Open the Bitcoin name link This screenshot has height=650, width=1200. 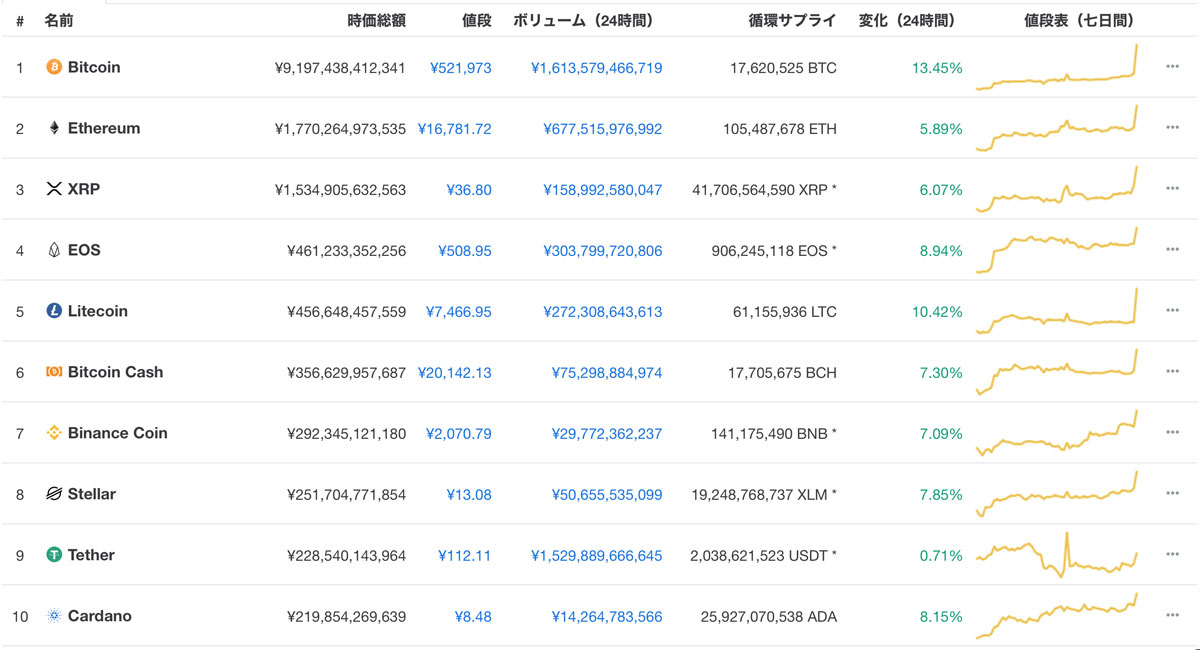94,67
